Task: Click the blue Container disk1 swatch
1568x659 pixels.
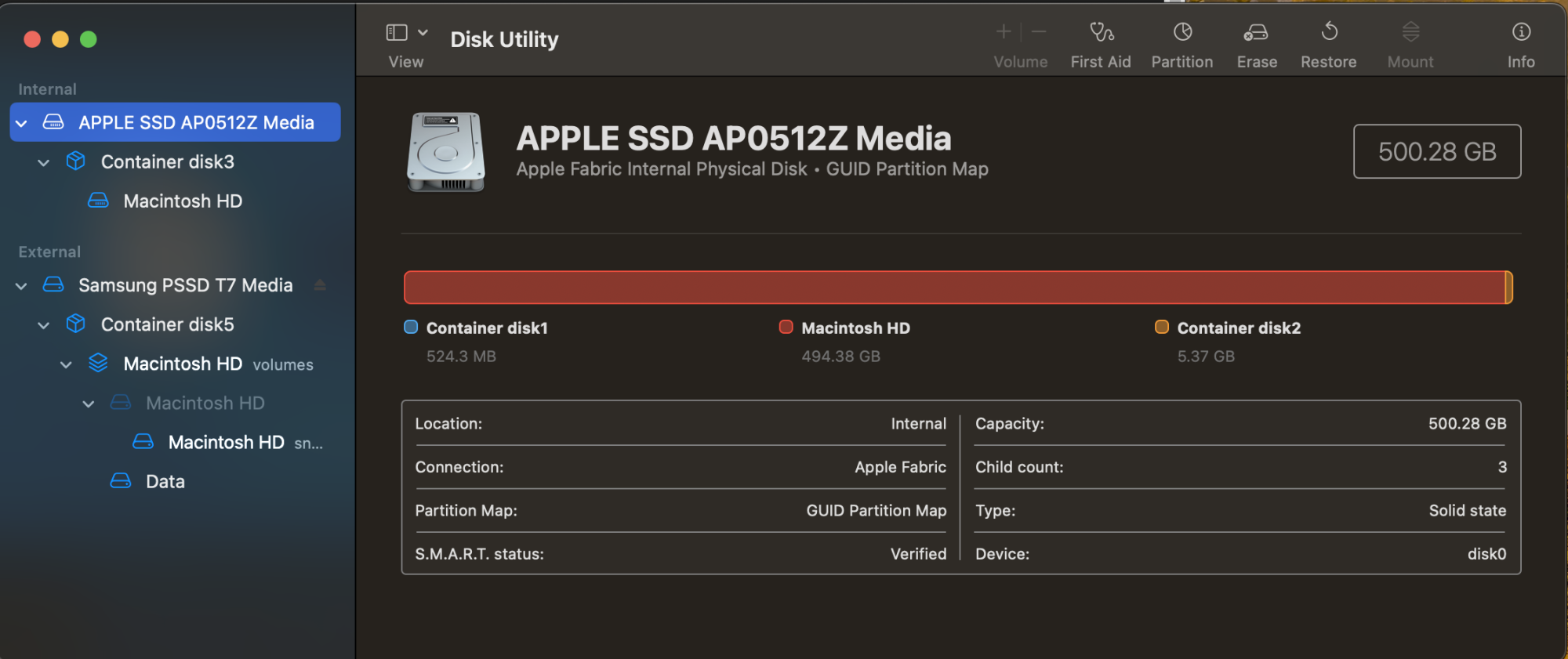Action: tap(411, 327)
